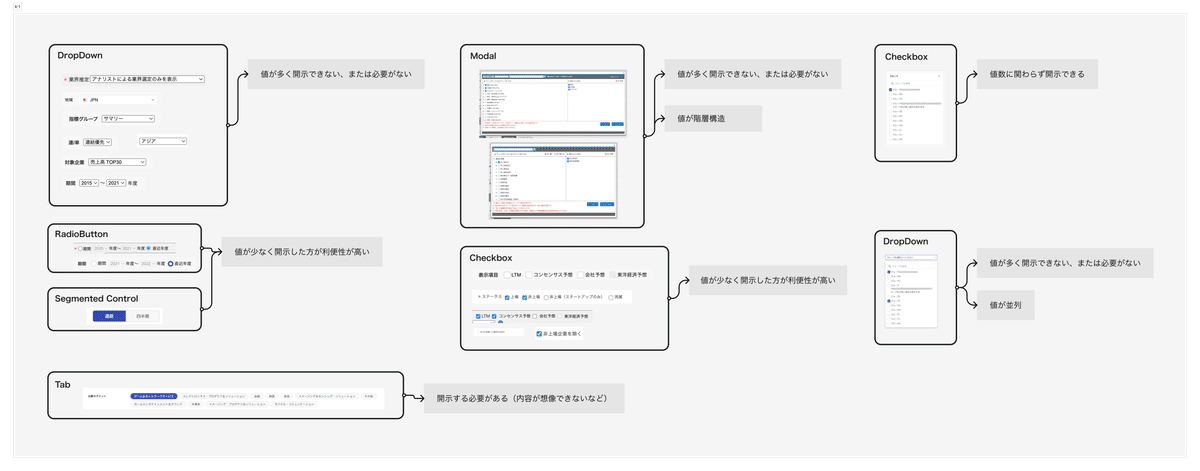Open the 指標グループ dropdown set to サマリー
The image size is (1200, 471).
tap(127, 118)
